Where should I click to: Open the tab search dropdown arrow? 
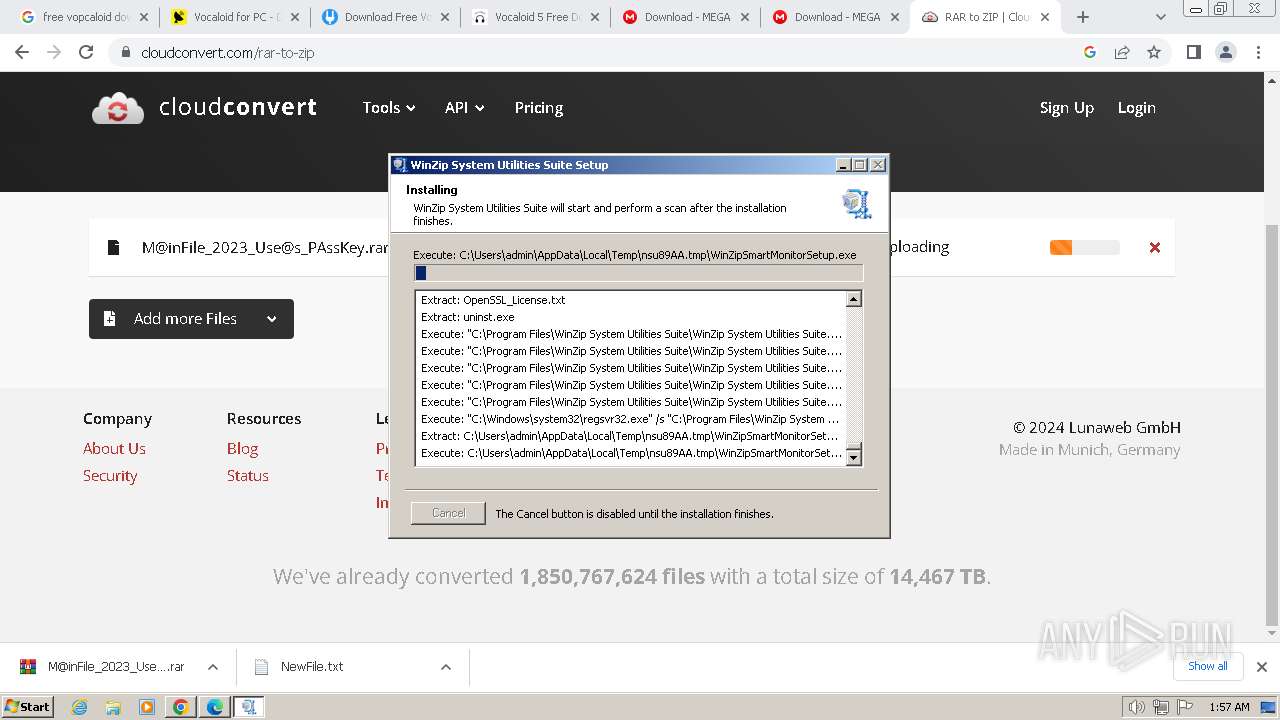(x=1161, y=17)
